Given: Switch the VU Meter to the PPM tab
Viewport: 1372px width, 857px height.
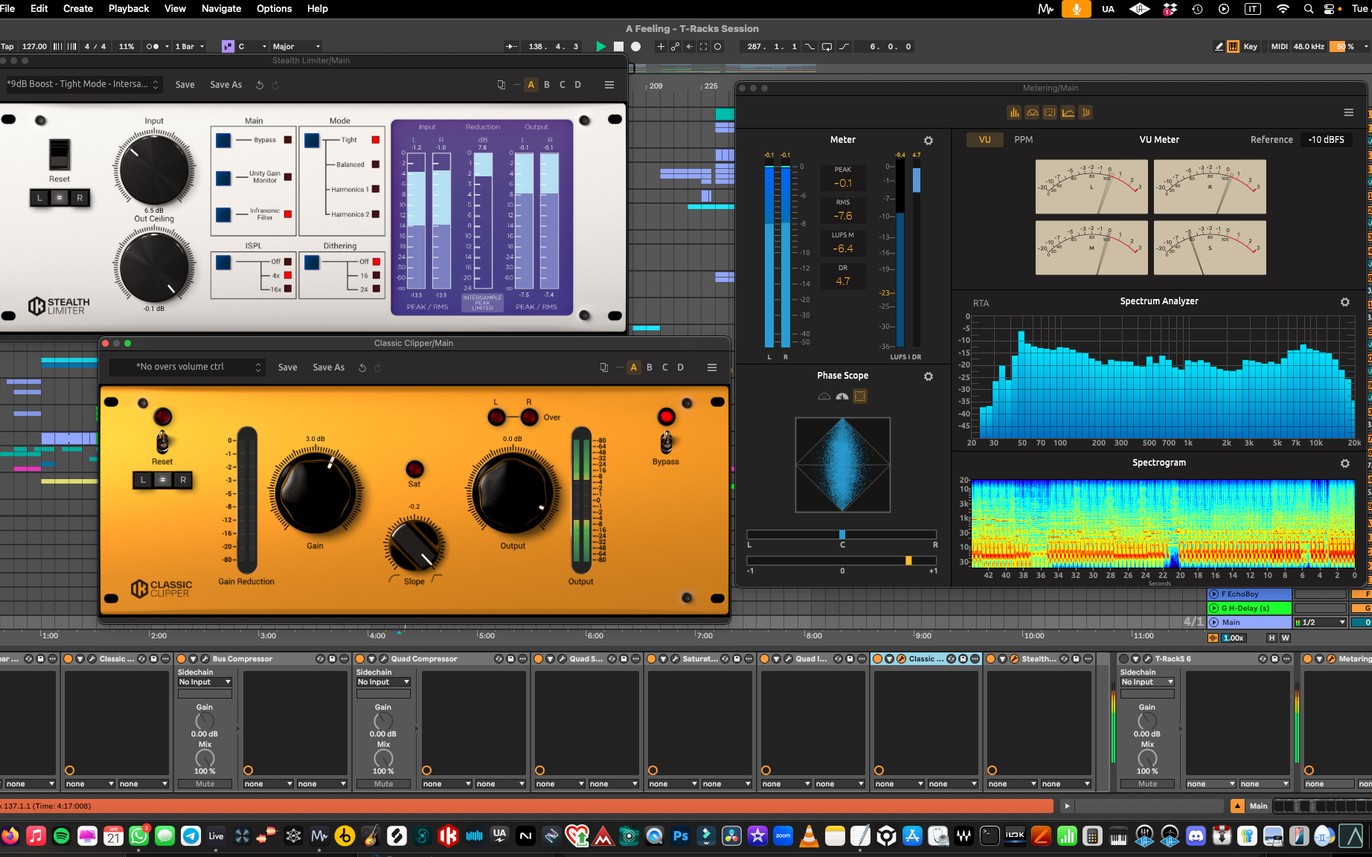Looking at the screenshot, I should (x=1023, y=140).
